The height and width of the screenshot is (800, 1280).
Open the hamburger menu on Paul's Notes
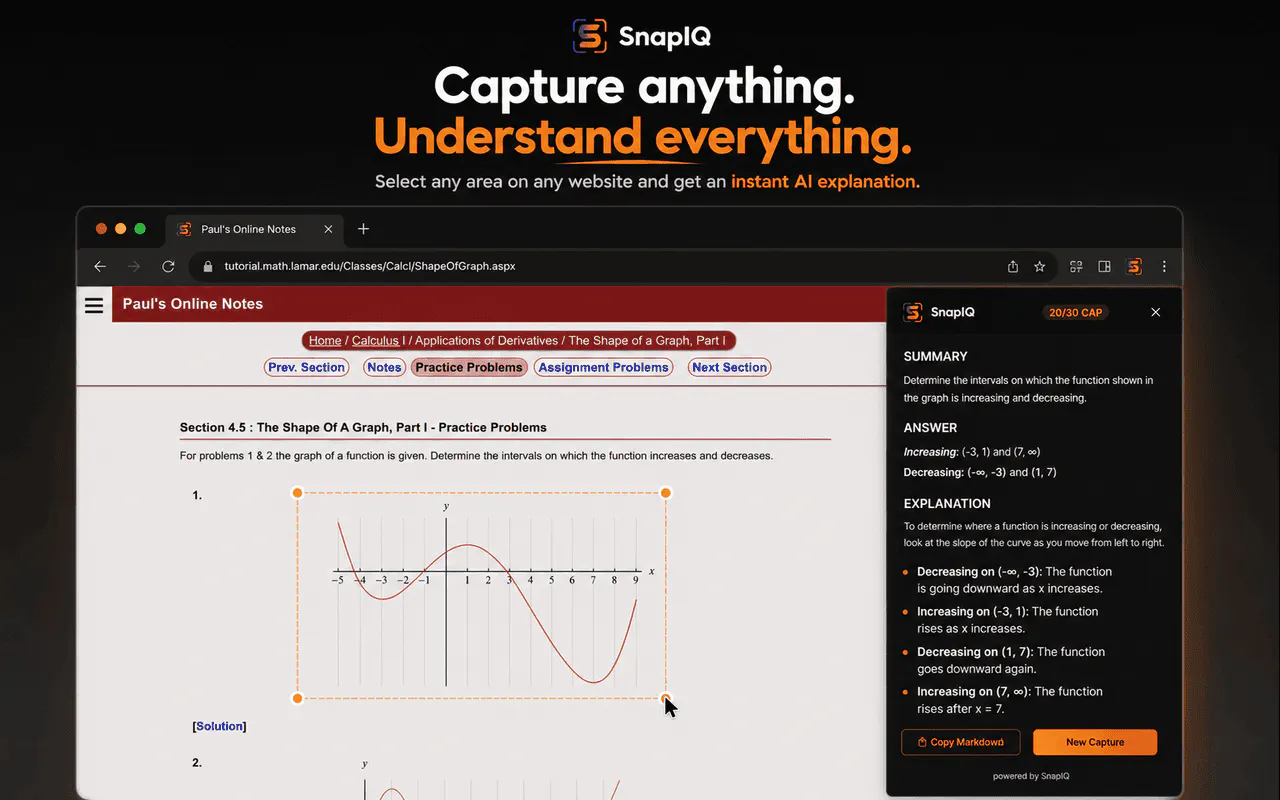94,305
